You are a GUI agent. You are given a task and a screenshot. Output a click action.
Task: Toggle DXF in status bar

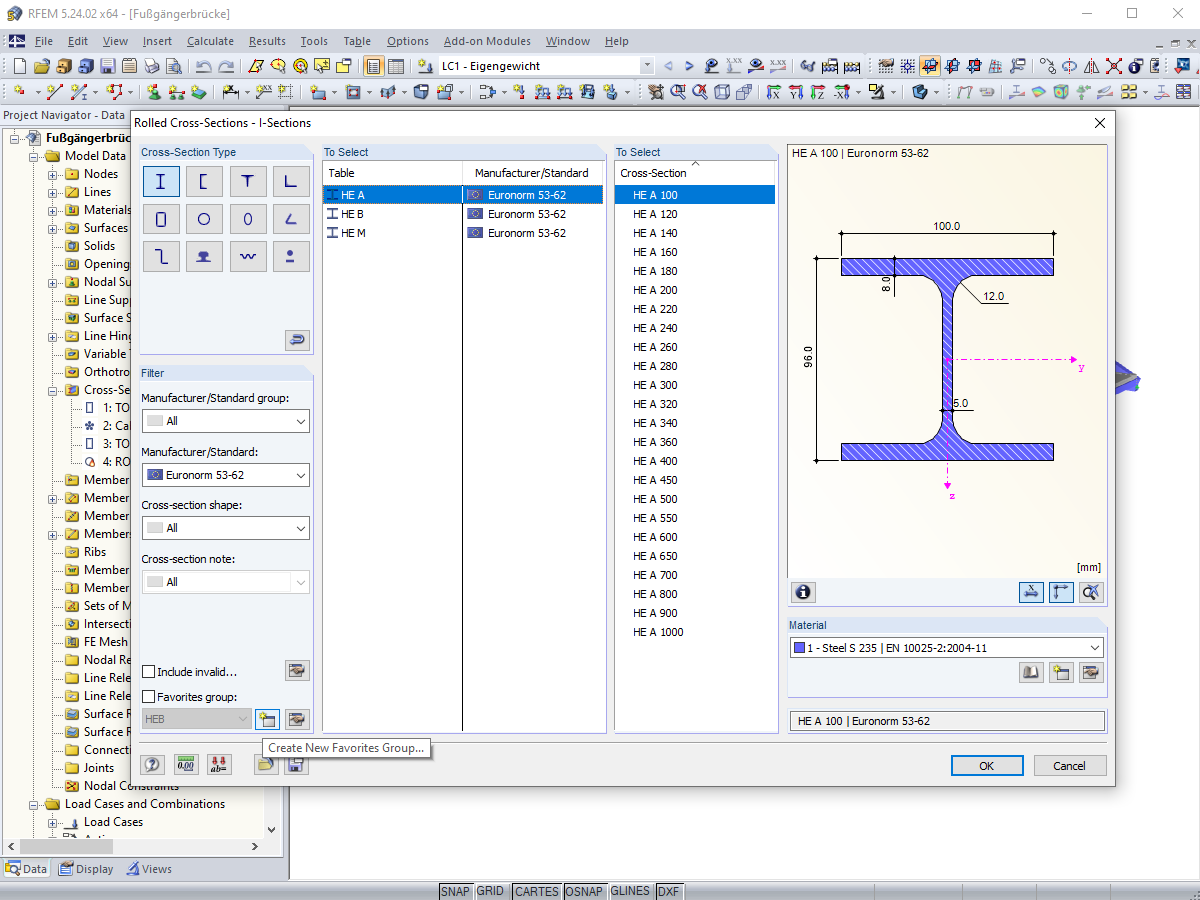click(669, 891)
